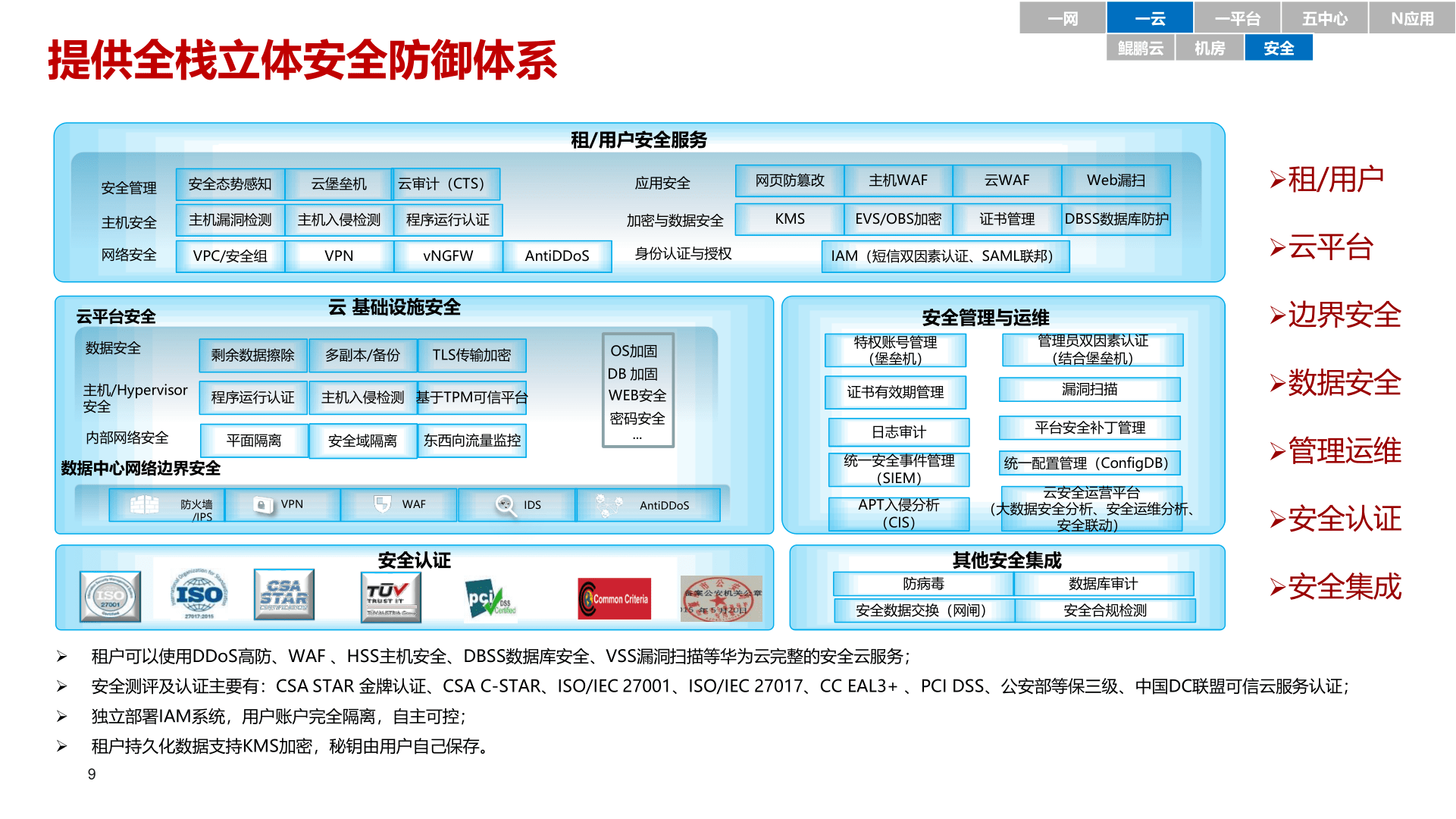Click the arrow bullet beside 云平台
The image size is (1456, 819).
coord(1277,247)
